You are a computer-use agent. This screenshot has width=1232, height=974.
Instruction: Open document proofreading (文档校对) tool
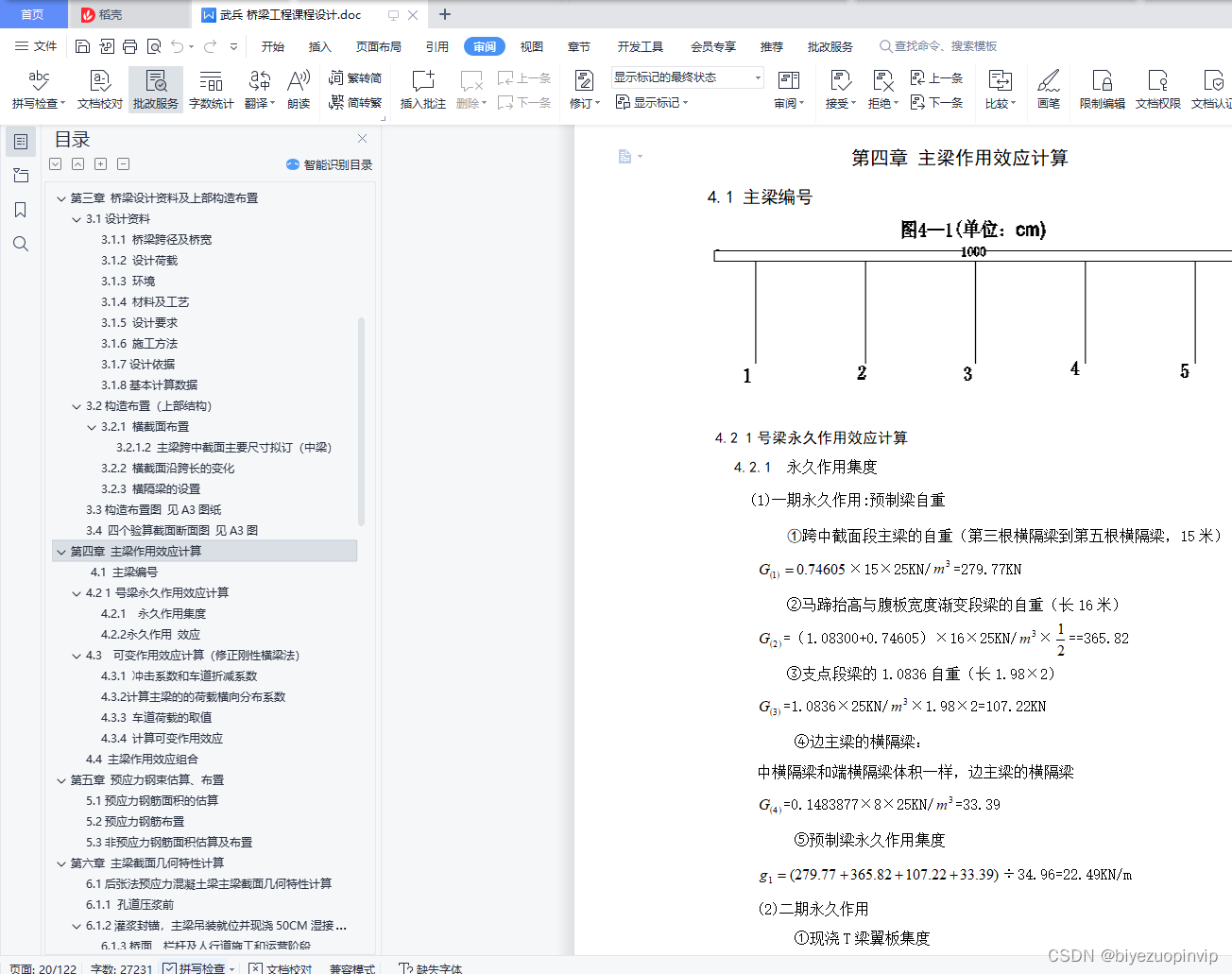(x=99, y=90)
